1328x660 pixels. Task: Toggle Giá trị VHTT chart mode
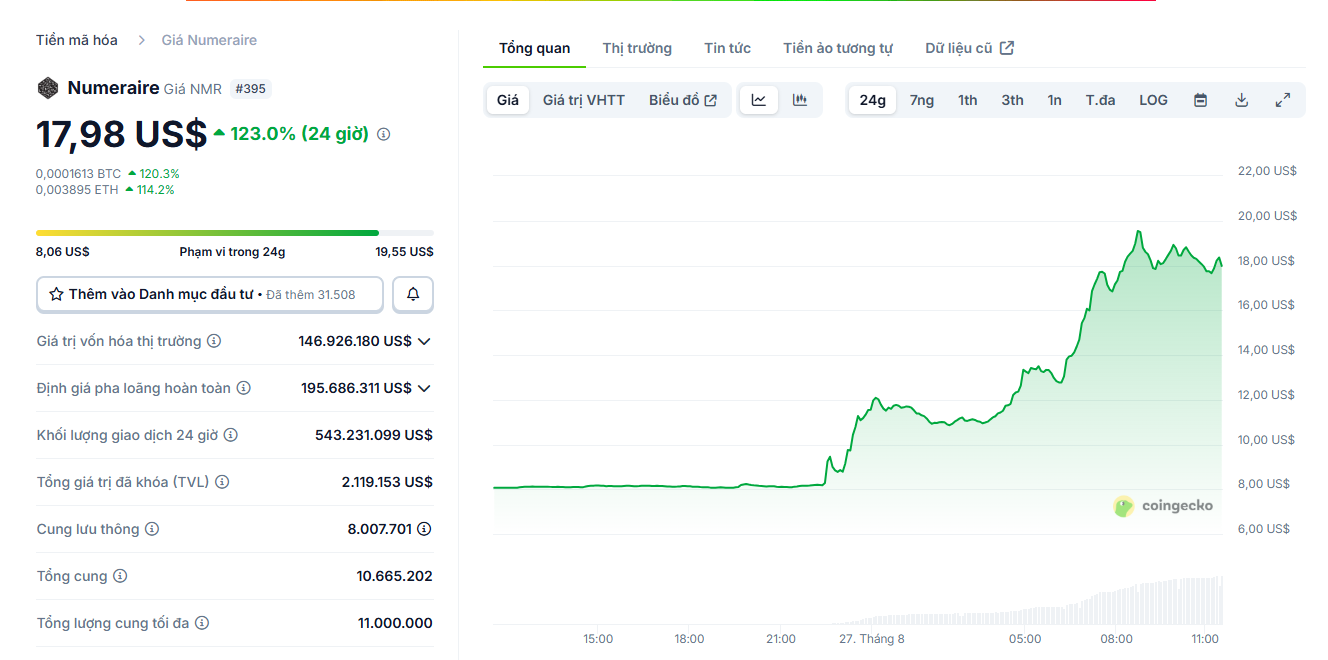pos(583,100)
